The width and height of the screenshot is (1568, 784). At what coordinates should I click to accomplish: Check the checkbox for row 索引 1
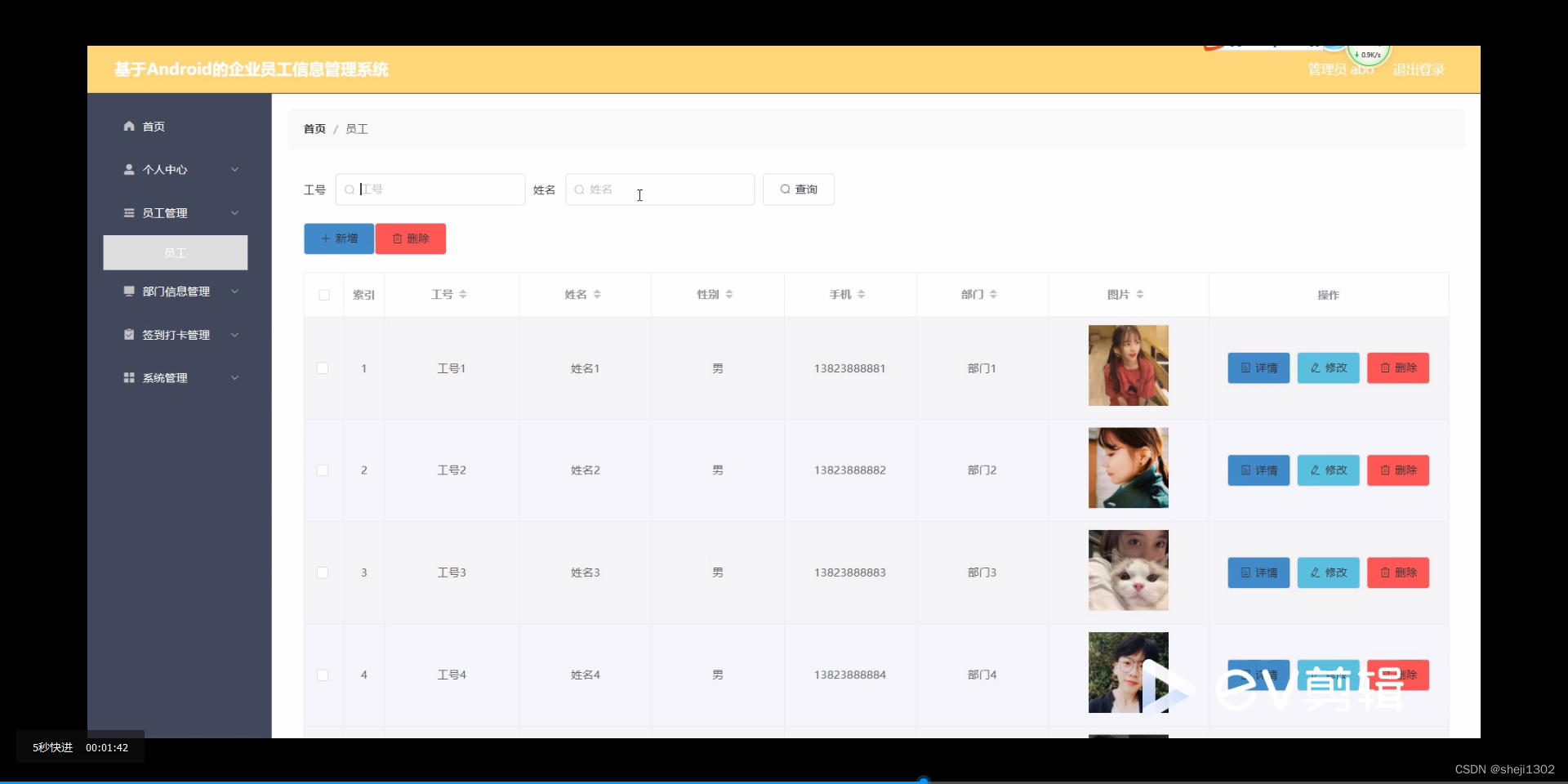click(x=323, y=368)
